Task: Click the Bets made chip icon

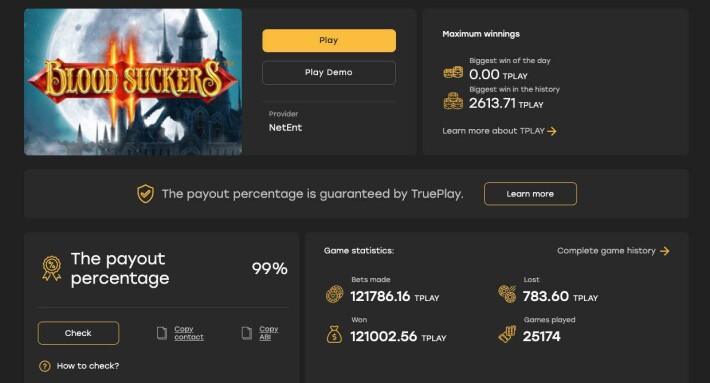Action: [335, 294]
